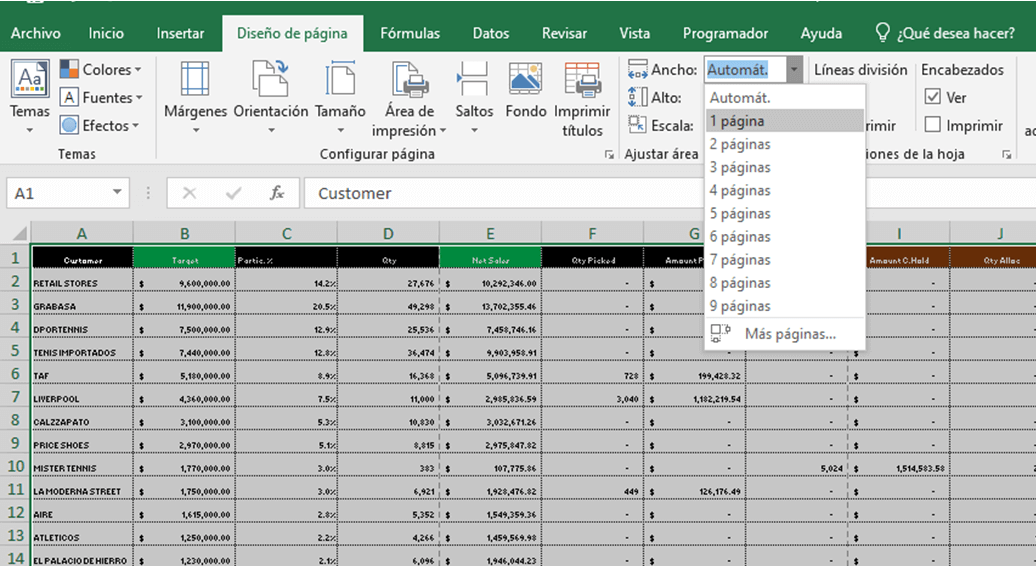The image size is (1036, 566).
Task: Click the formula bar containing Customer
Action: click(x=502, y=193)
